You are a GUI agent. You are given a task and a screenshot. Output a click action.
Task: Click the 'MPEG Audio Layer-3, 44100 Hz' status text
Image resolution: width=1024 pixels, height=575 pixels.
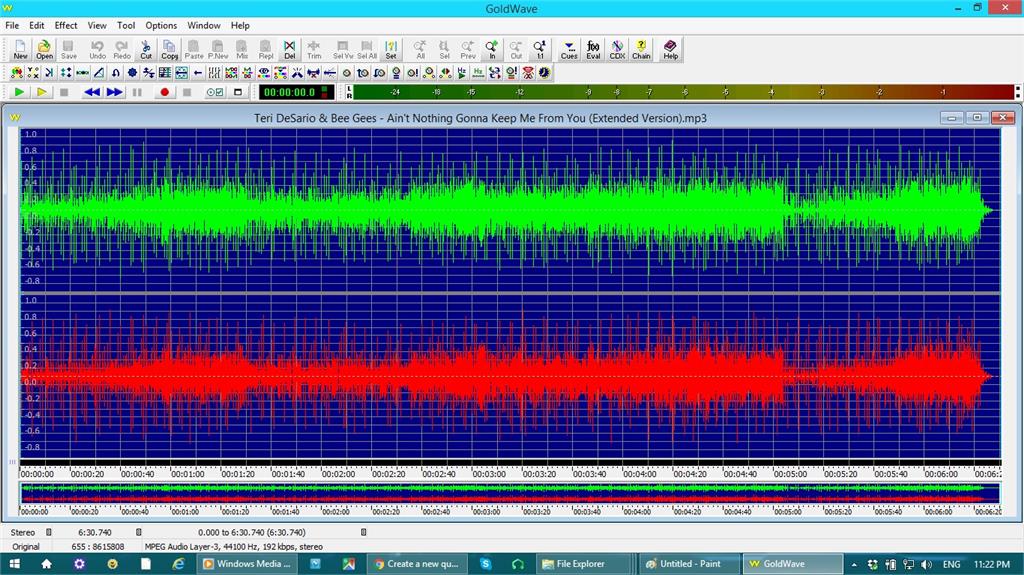click(234, 546)
